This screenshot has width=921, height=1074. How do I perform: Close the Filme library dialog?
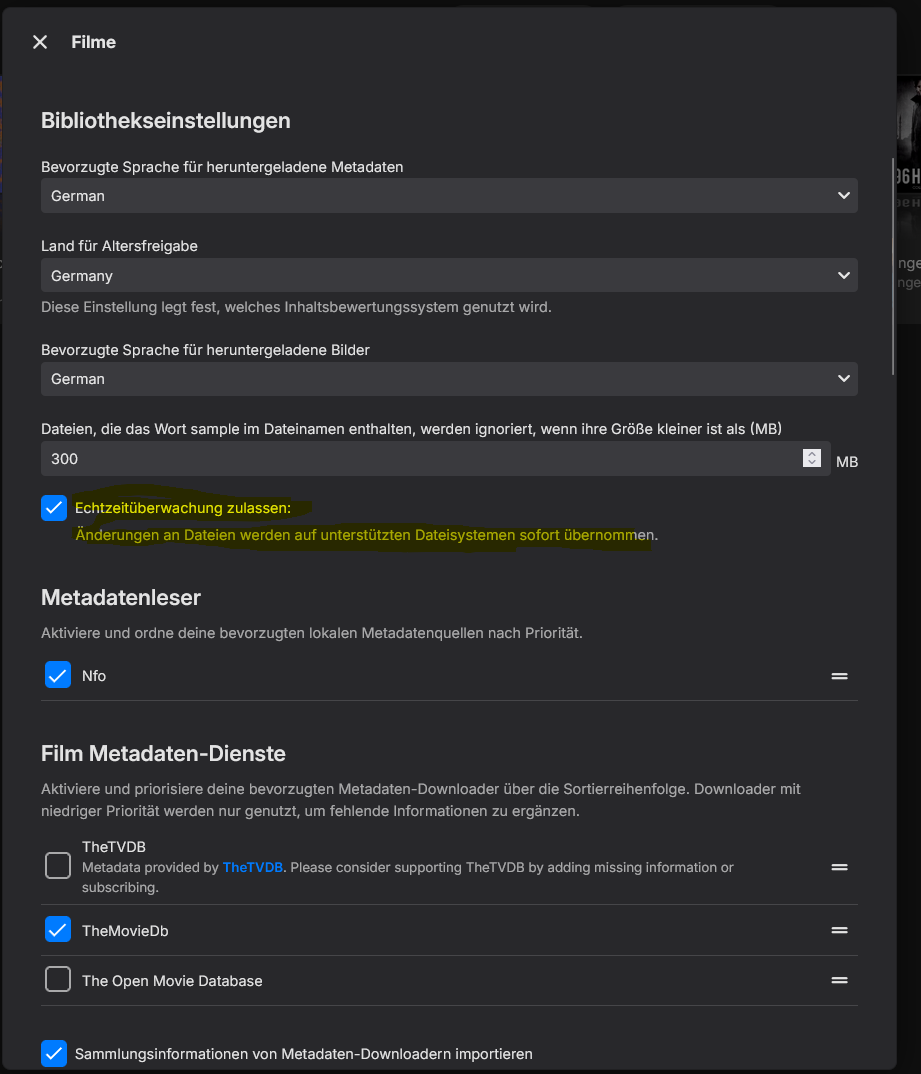[40, 42]
